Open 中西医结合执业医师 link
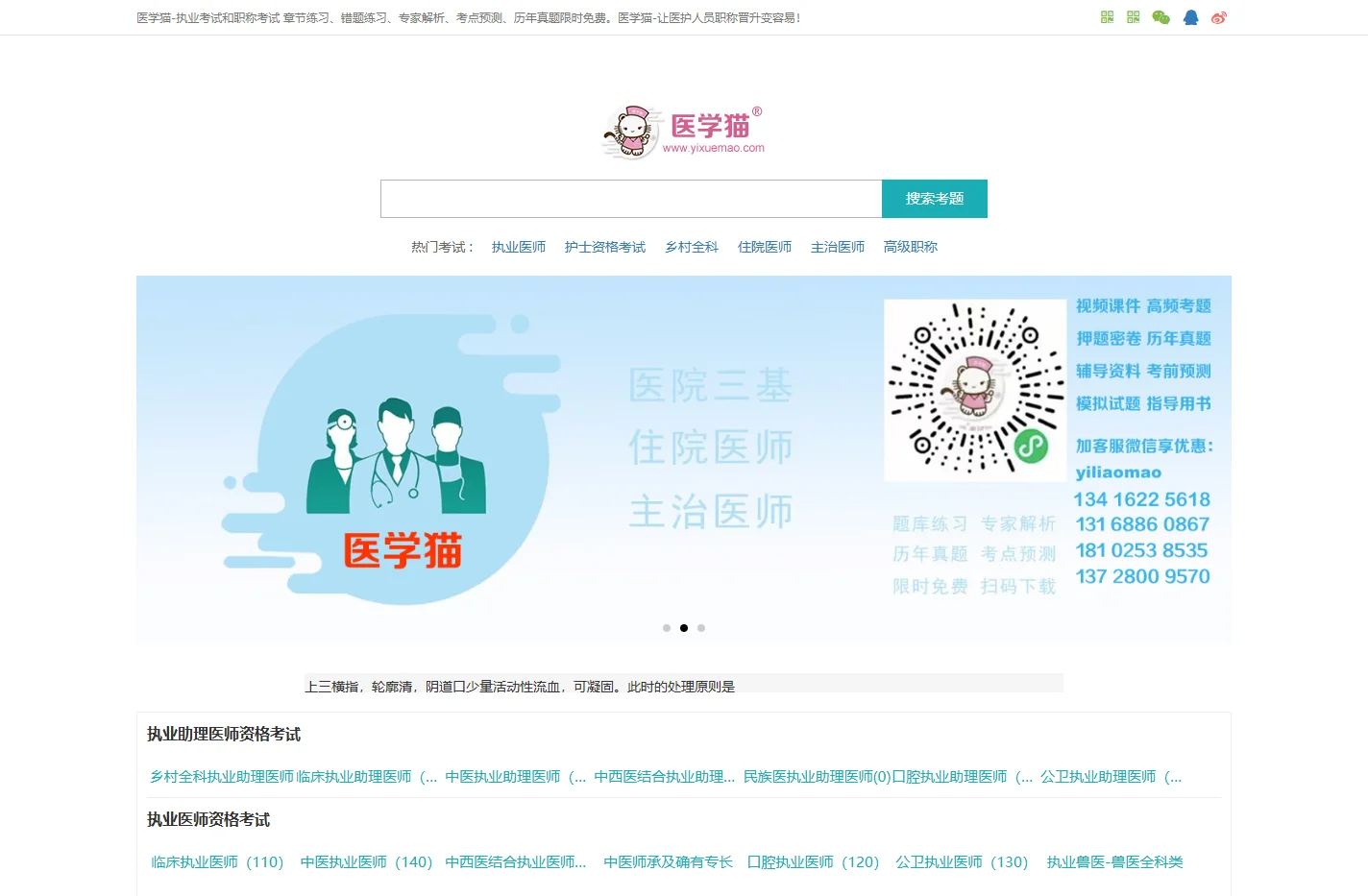The image size is (1368, 896). pyautogui.click(x=516, y=862)
